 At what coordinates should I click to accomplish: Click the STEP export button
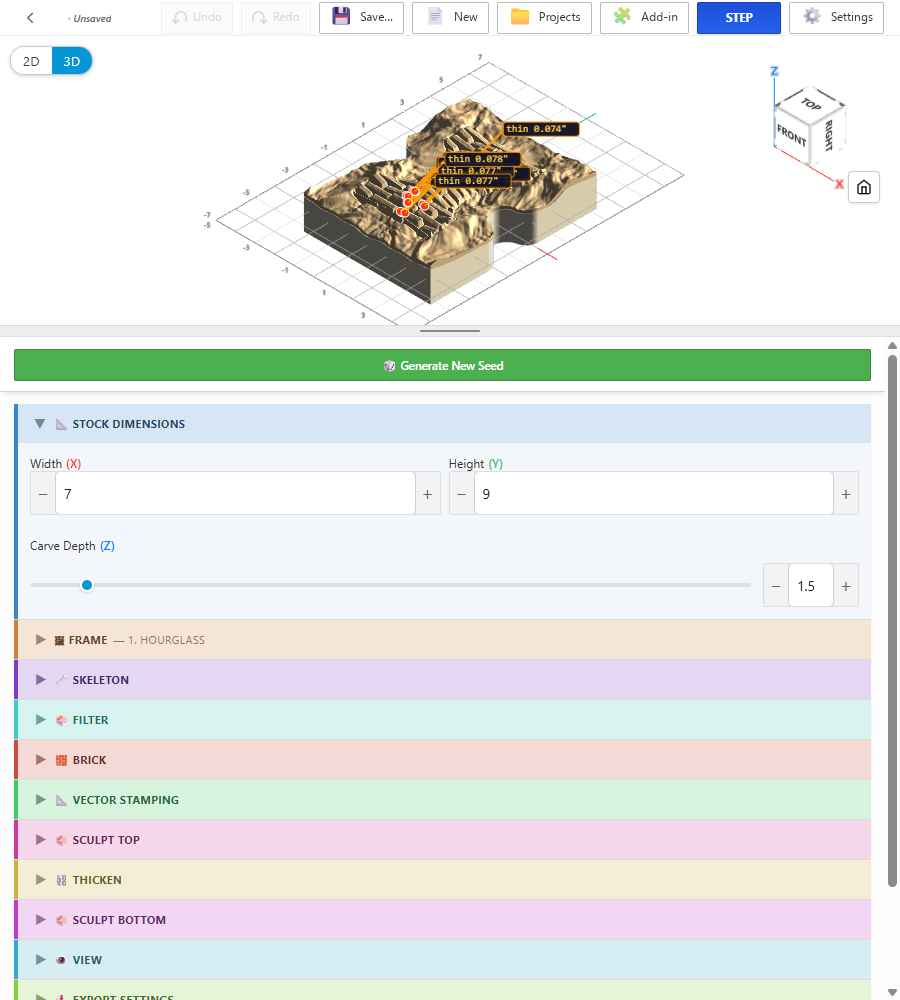pyautogui.click(x=739, y=17)
